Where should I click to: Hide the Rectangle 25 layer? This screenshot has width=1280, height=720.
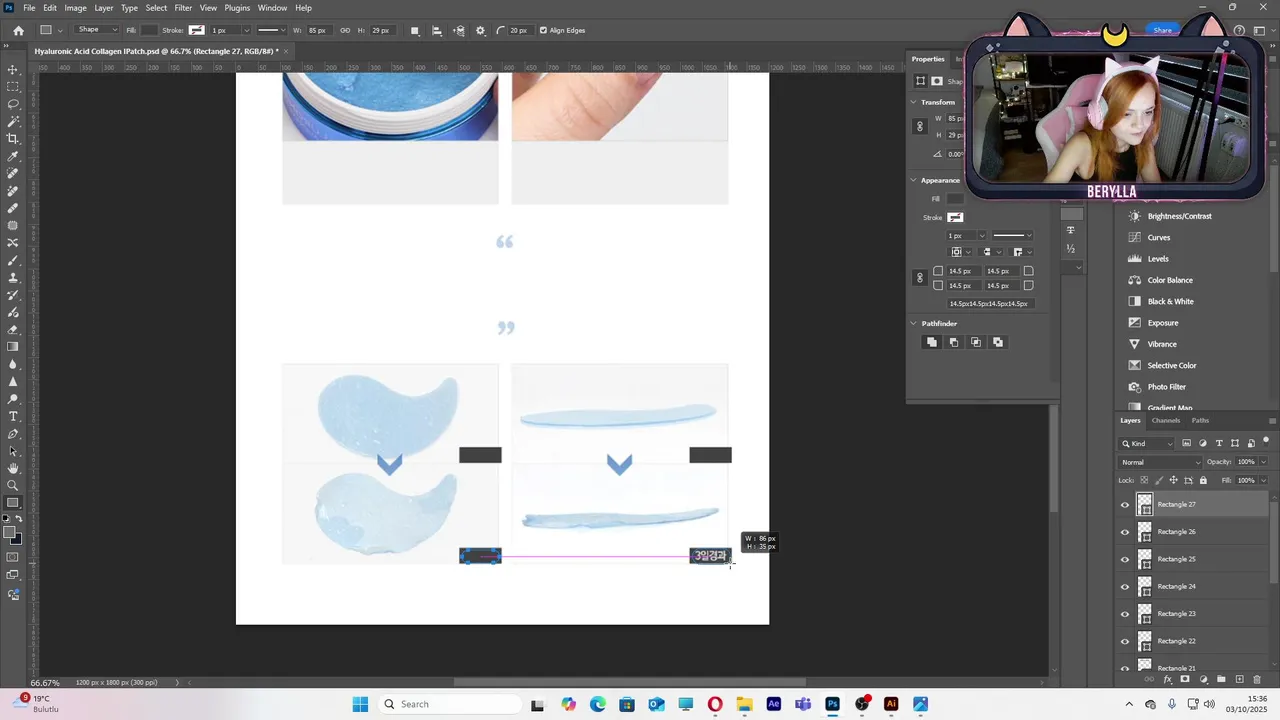click(x=1125, y=559)
